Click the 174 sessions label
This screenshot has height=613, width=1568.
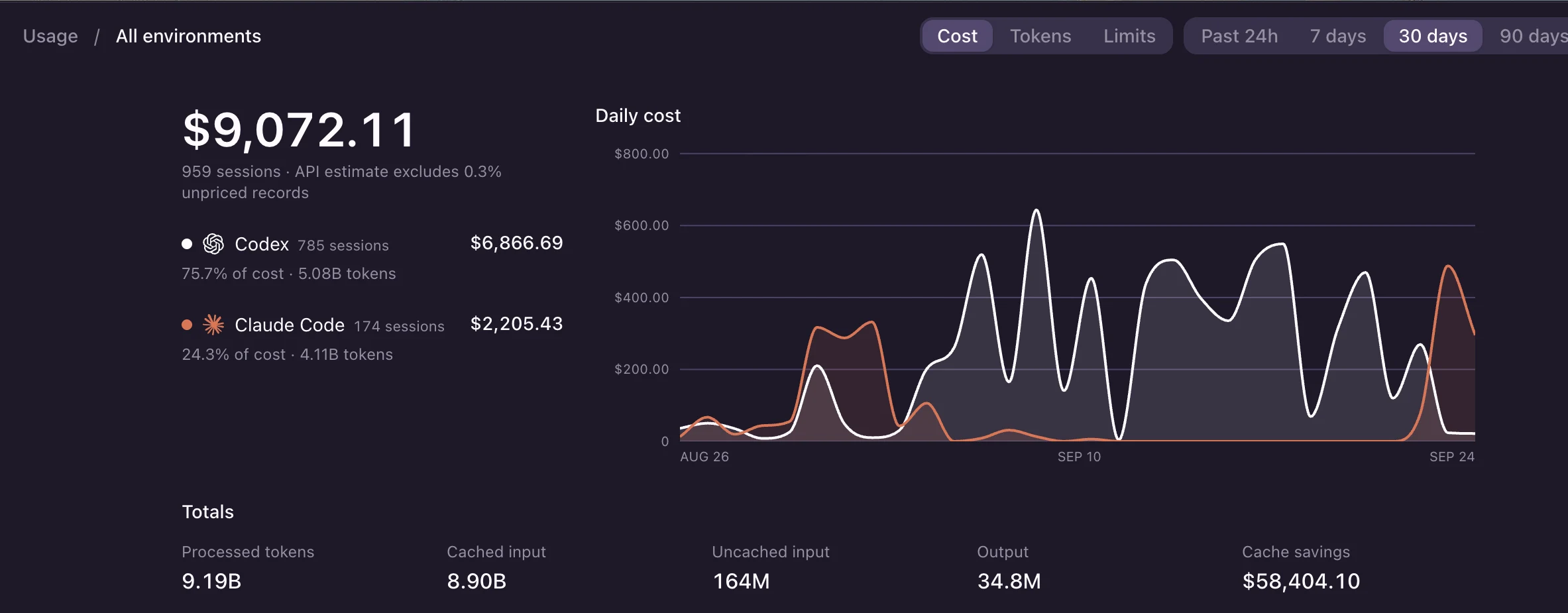tap(399, 327)
